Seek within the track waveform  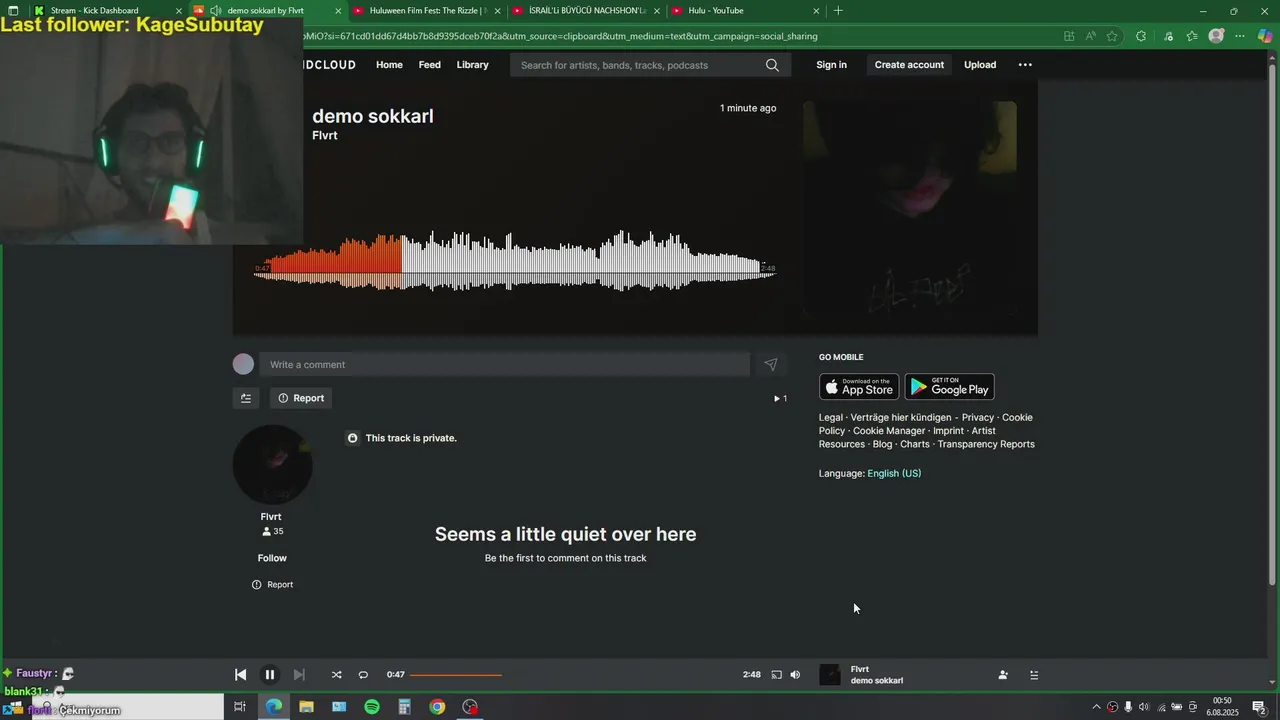tap(515, 262)
